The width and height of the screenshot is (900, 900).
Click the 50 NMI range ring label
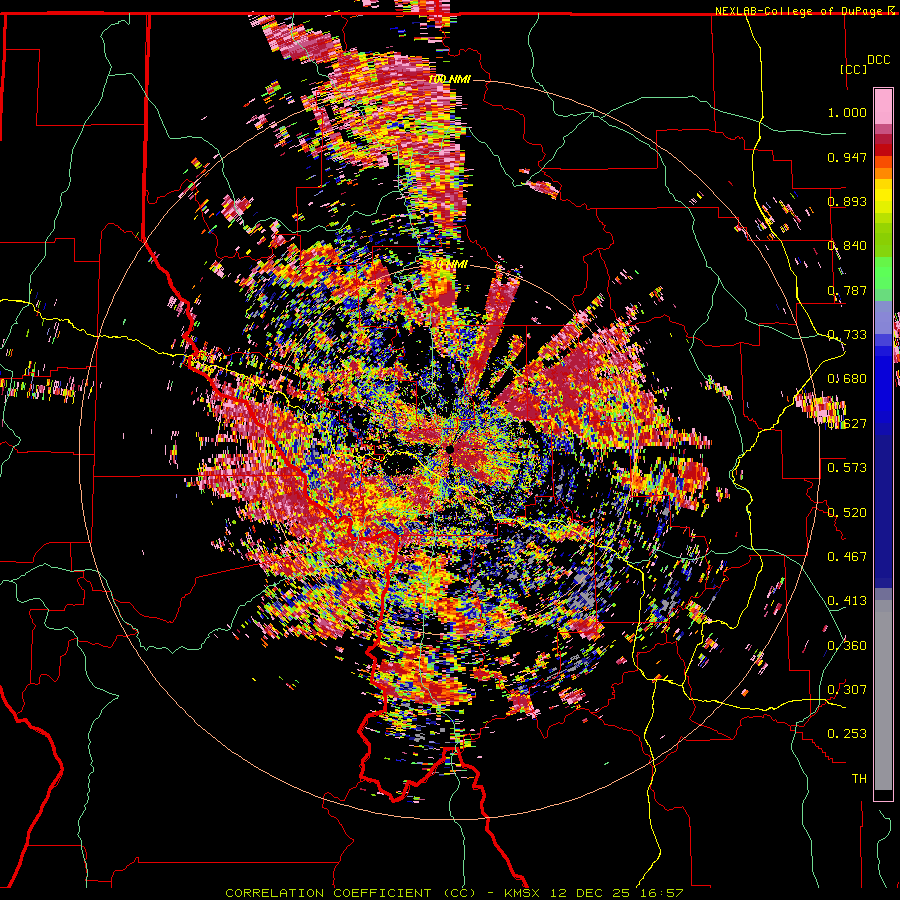click(449, 265)
